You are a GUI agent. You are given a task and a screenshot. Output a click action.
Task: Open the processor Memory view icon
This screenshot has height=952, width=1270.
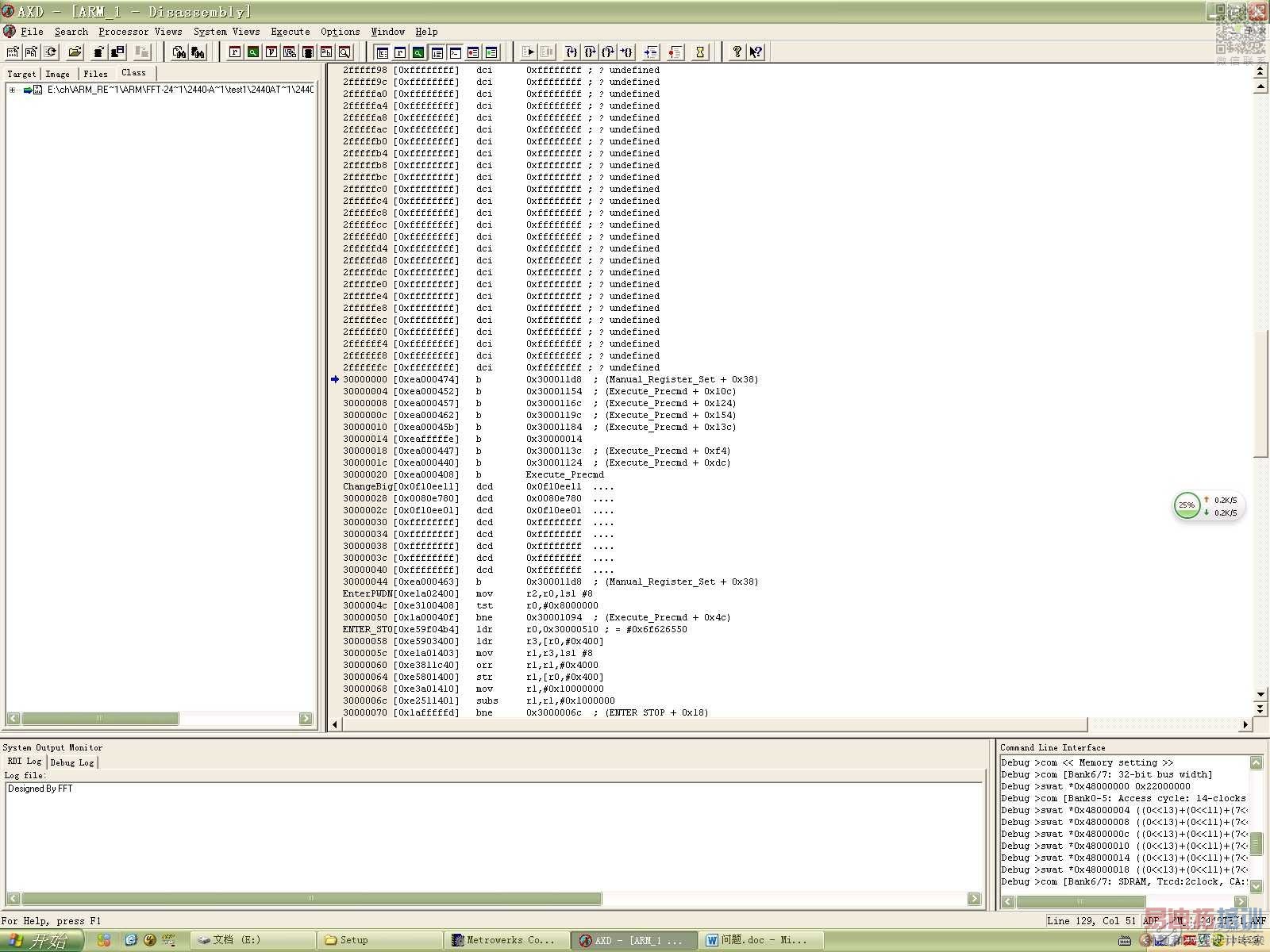coord(308,52)
